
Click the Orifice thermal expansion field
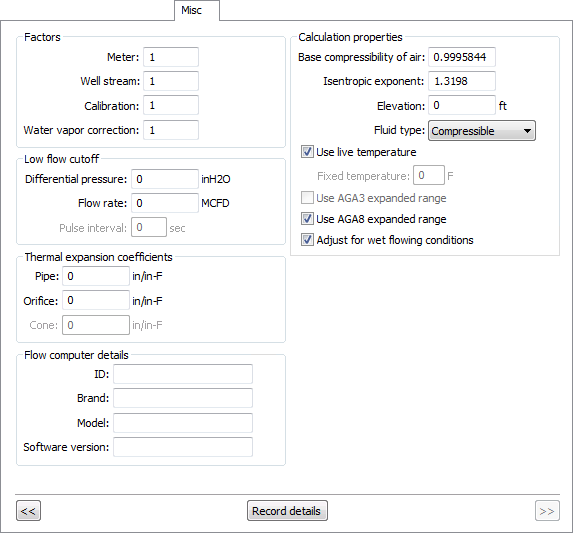click(x=96, y=300)
